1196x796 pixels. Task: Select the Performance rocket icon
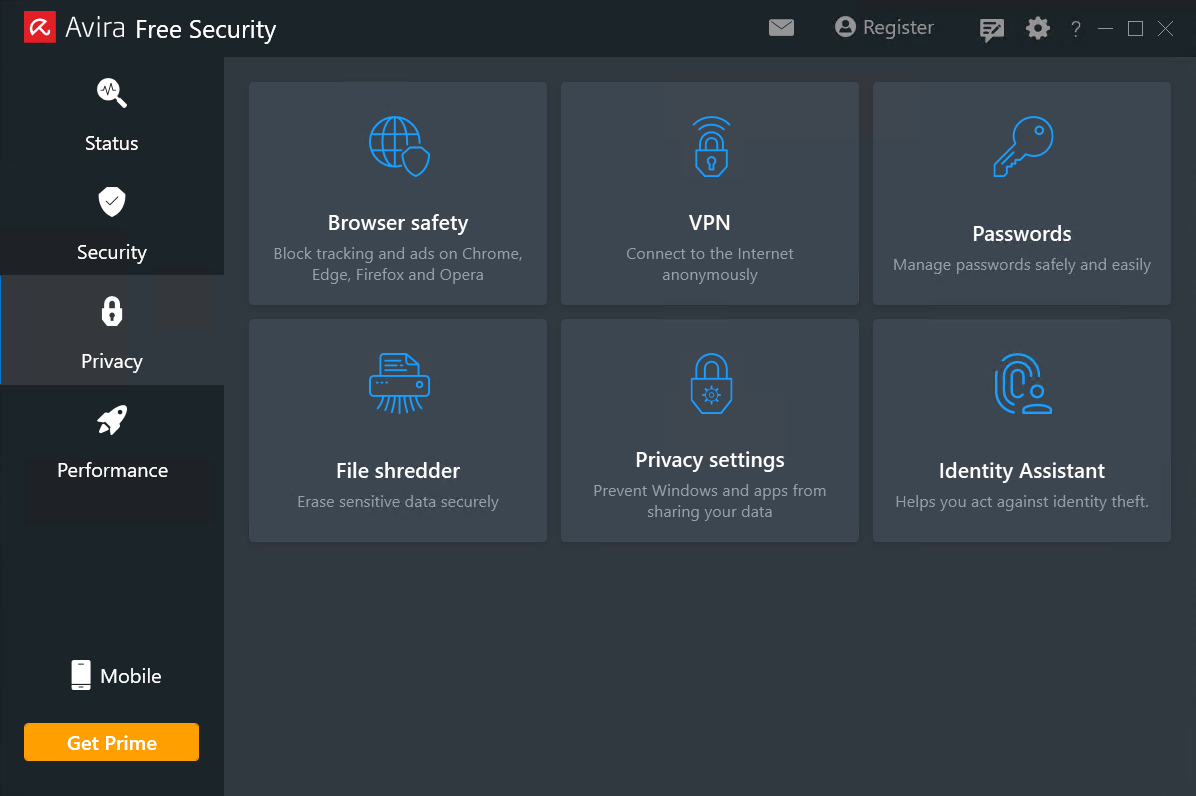[111, 419]
